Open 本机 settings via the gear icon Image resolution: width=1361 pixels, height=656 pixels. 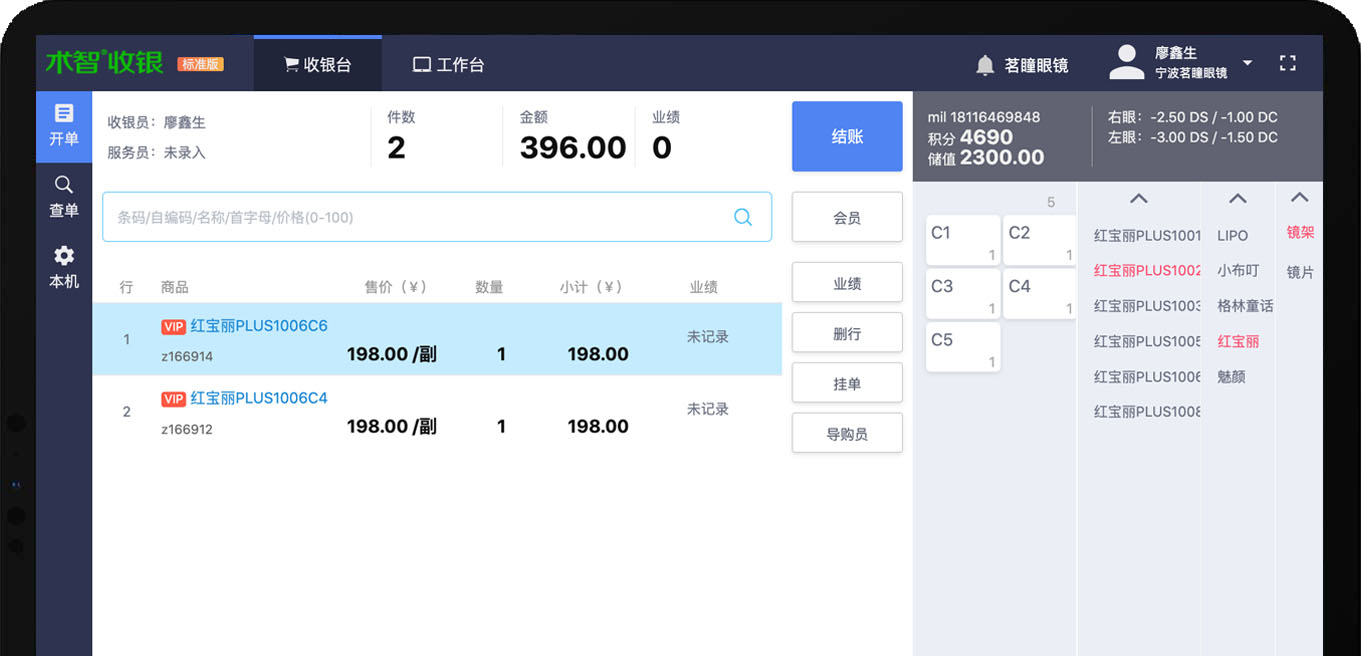coord(64,258)
